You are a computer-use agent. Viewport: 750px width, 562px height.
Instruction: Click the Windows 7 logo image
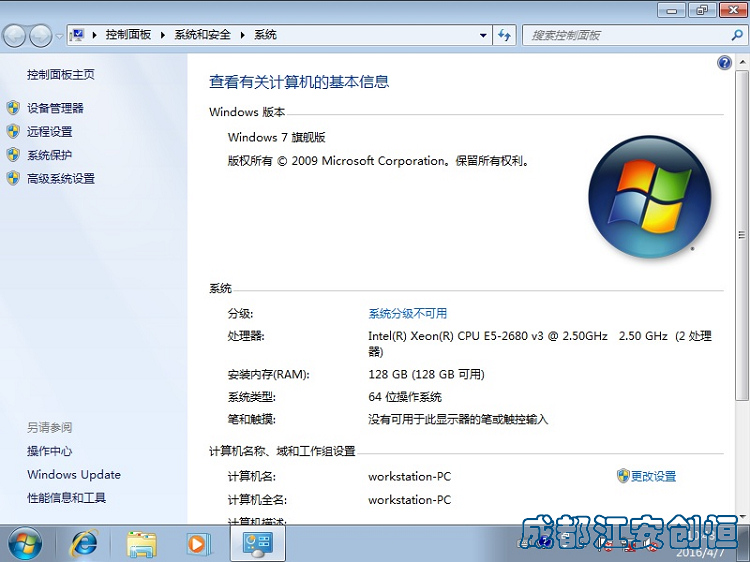(650, 197)
